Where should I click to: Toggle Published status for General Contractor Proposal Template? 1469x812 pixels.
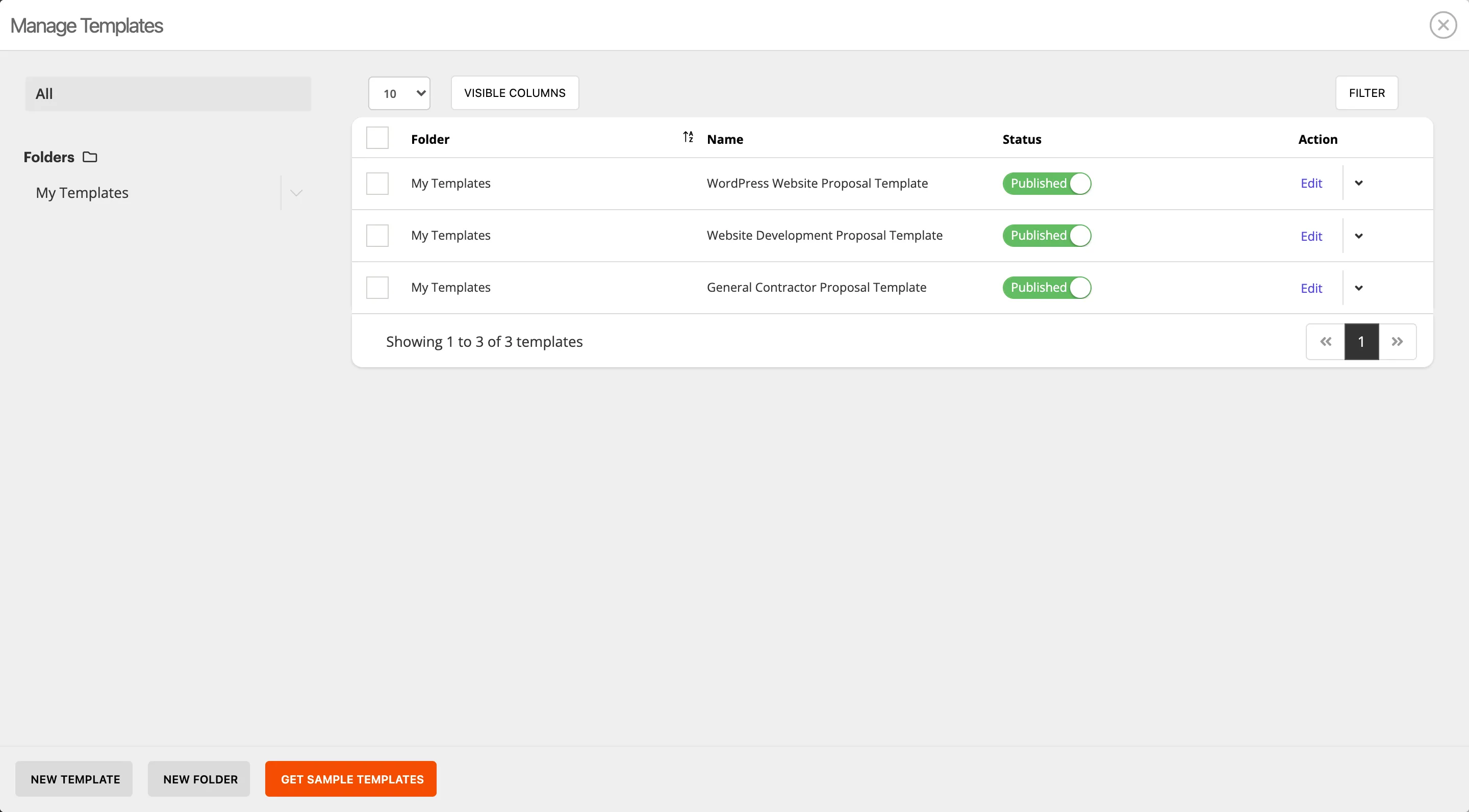pyautogui.click(x=1047, y=287)
